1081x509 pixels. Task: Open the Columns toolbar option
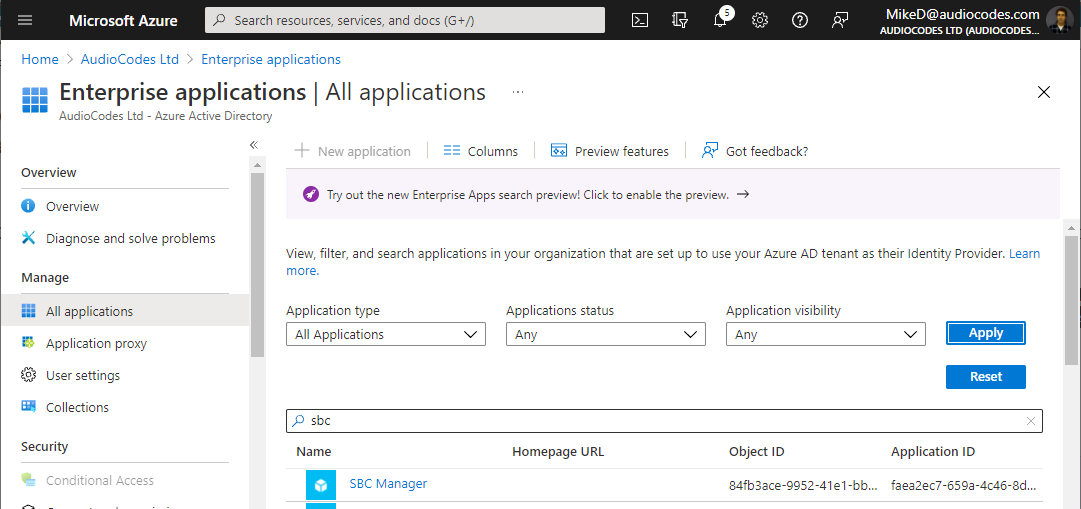point(481,151)
